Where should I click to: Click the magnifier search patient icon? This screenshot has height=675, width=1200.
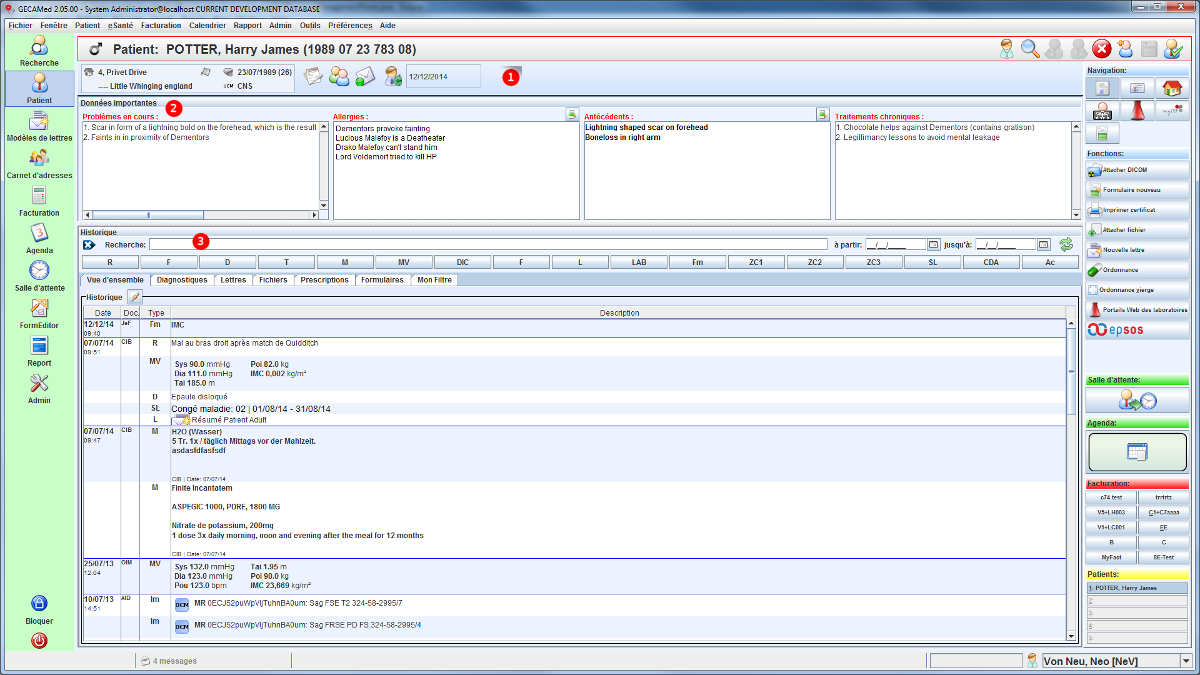(x=1030, y=49)
